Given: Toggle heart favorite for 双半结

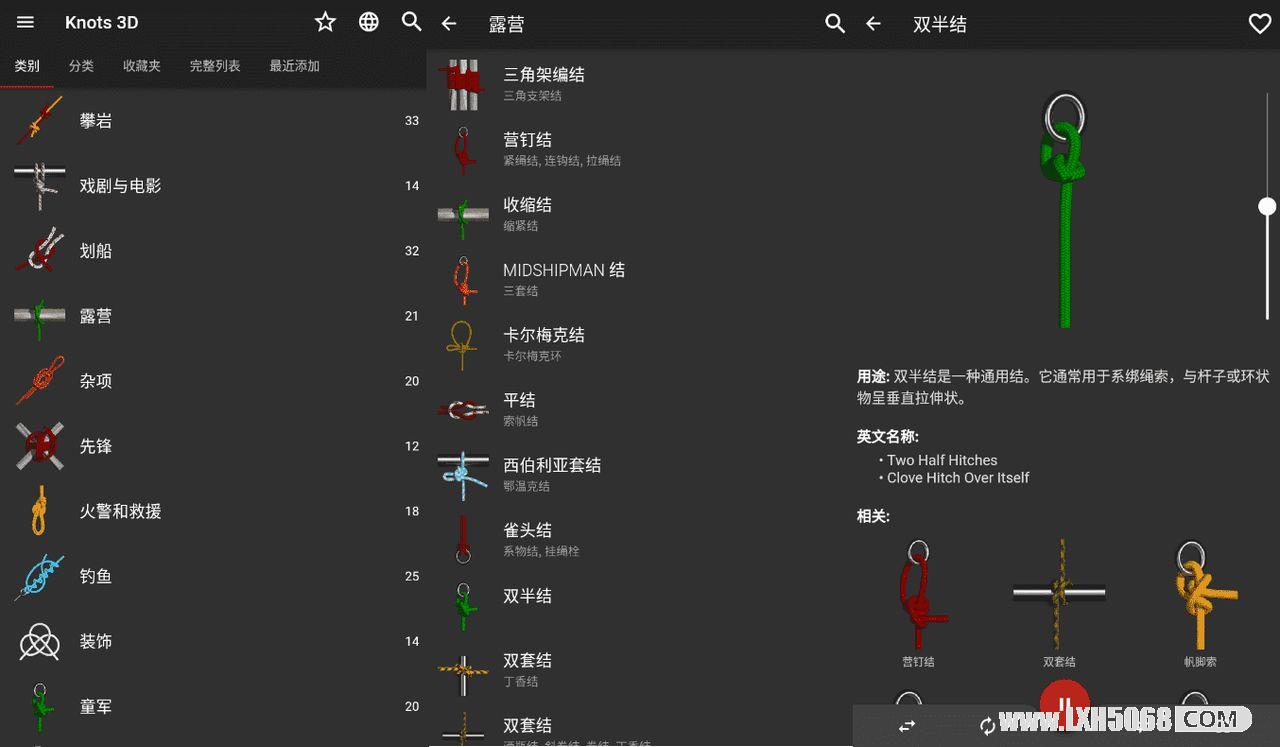Looking at the screenshot, I should coord(1260,24).
